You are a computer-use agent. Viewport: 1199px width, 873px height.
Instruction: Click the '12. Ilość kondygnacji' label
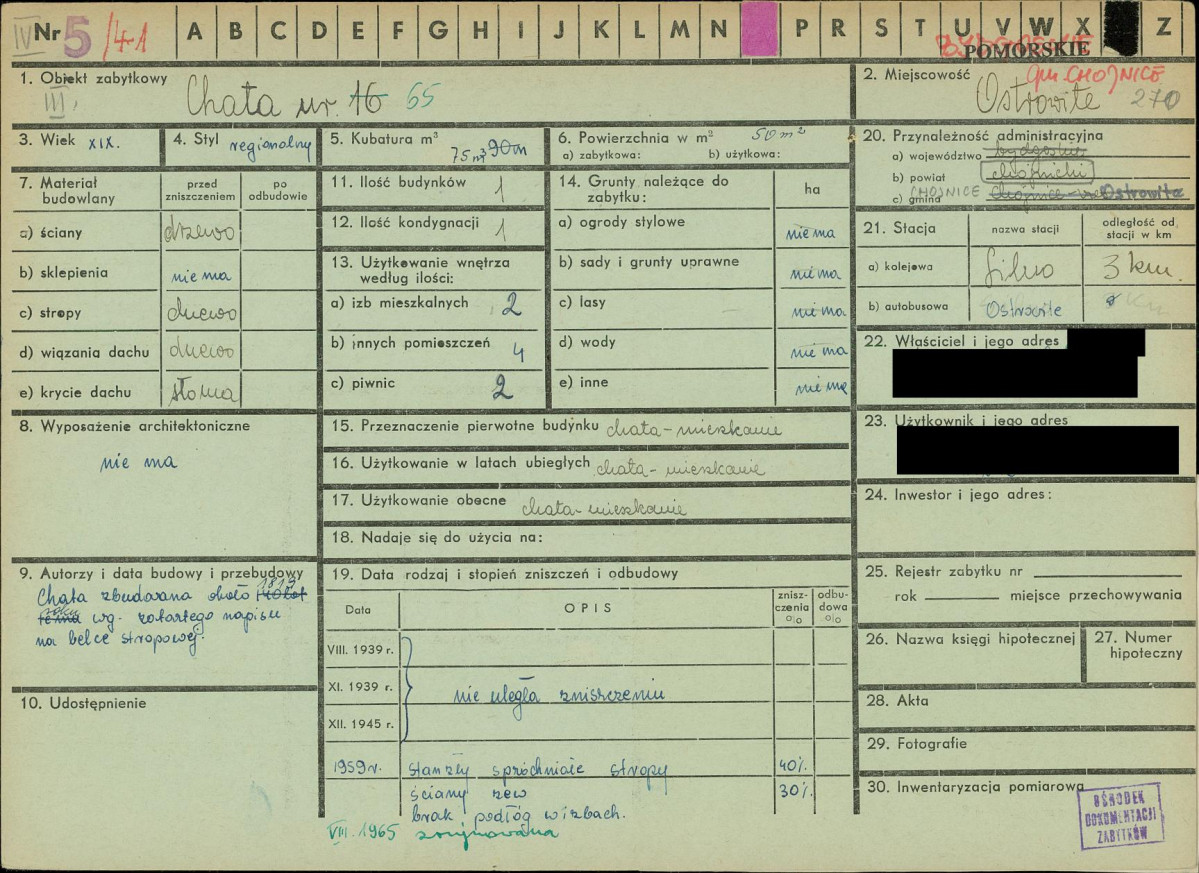point(405,222)
